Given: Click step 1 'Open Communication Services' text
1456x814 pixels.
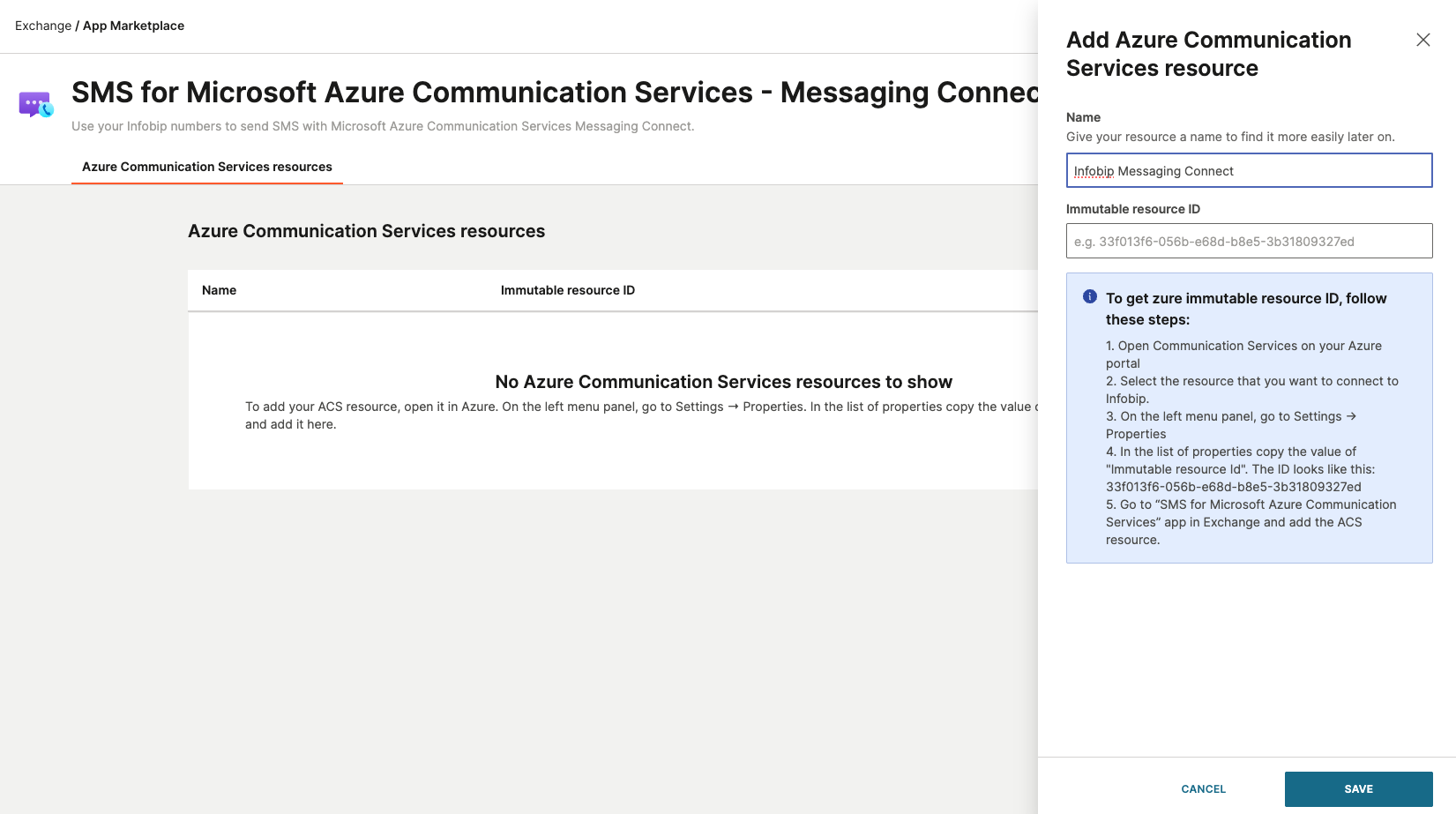Looking at the screenshot, I should pos(1243,355).
